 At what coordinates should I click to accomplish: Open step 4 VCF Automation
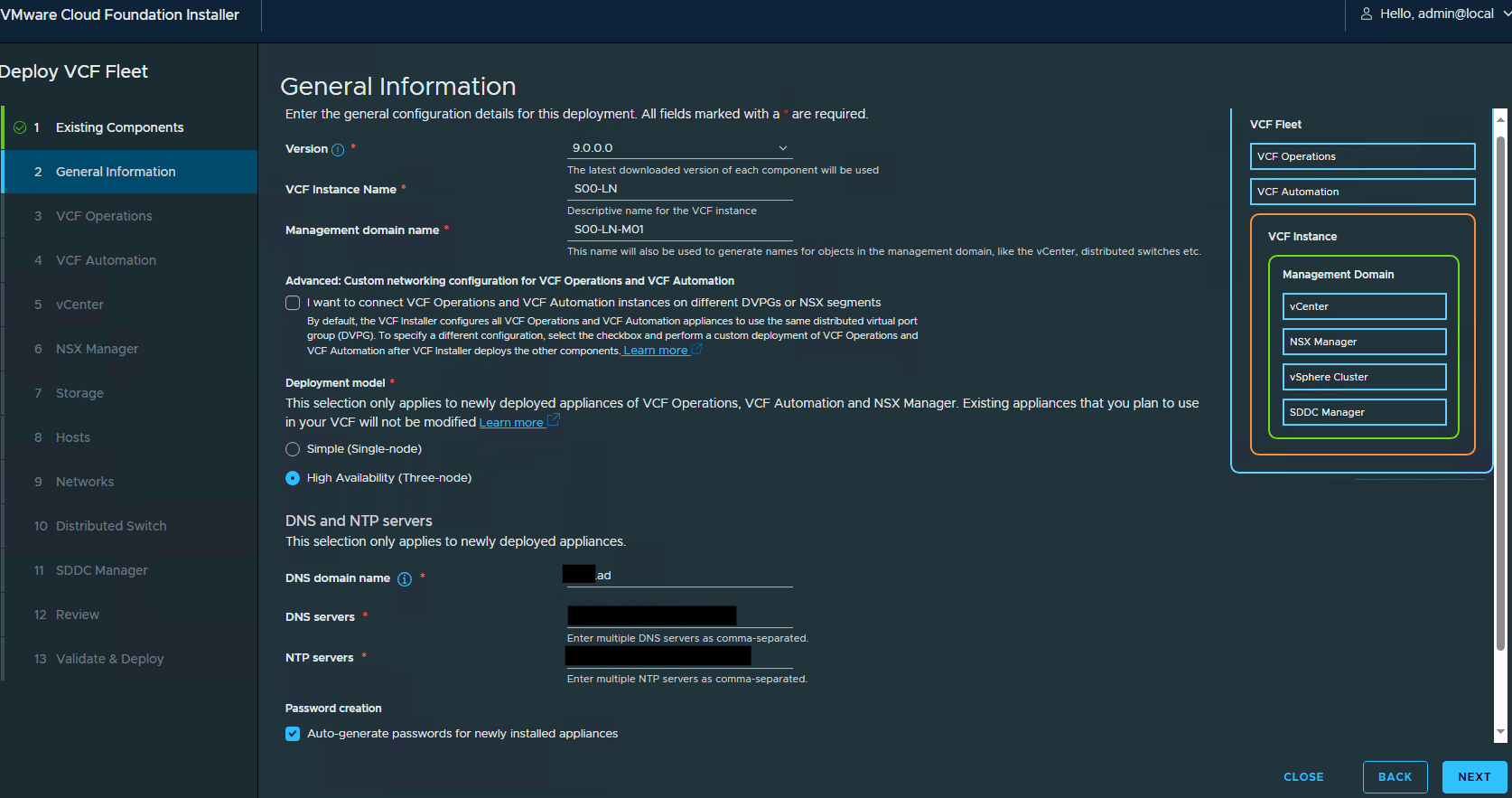click(129, 260)
